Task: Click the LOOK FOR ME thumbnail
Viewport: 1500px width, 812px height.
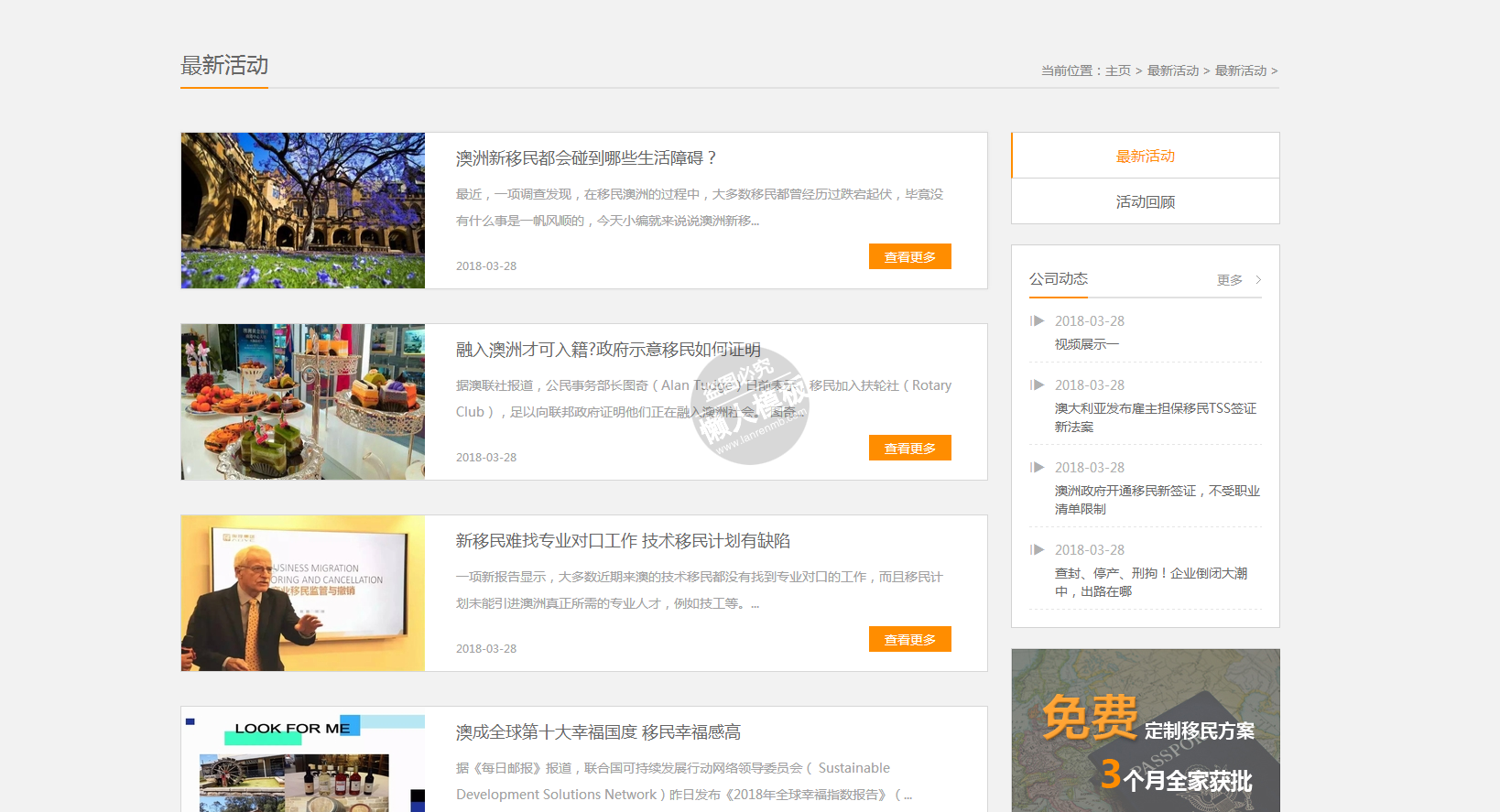Action: (303, 759)
